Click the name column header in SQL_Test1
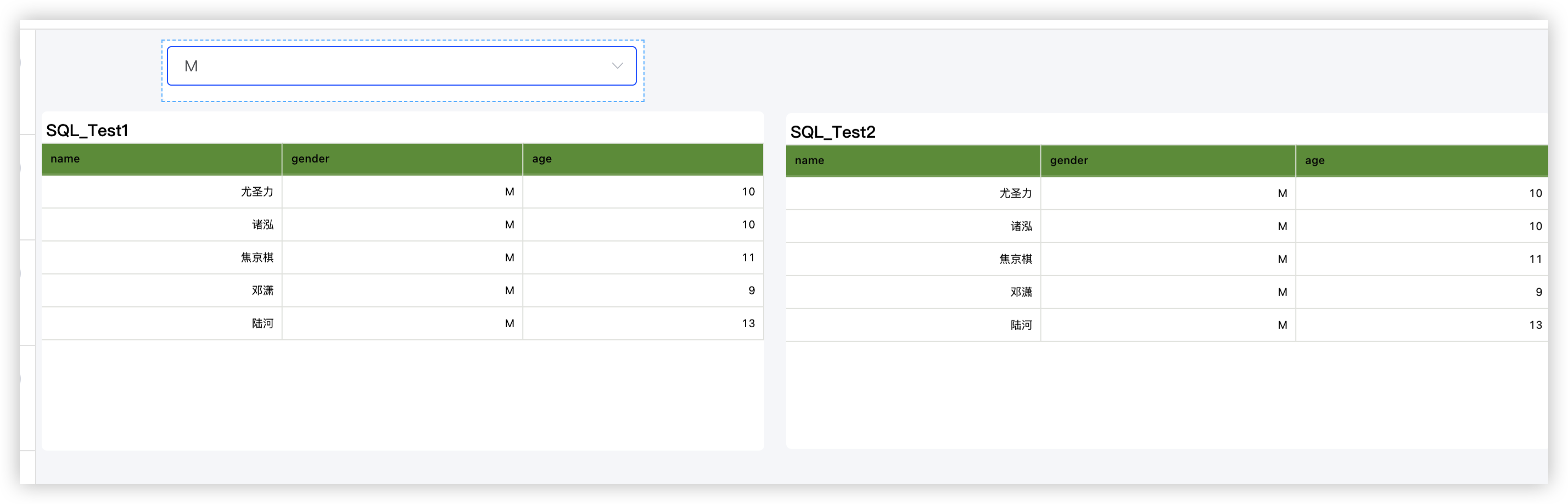The height and width of the screenshot is (504, 1568). click(161, 159)
